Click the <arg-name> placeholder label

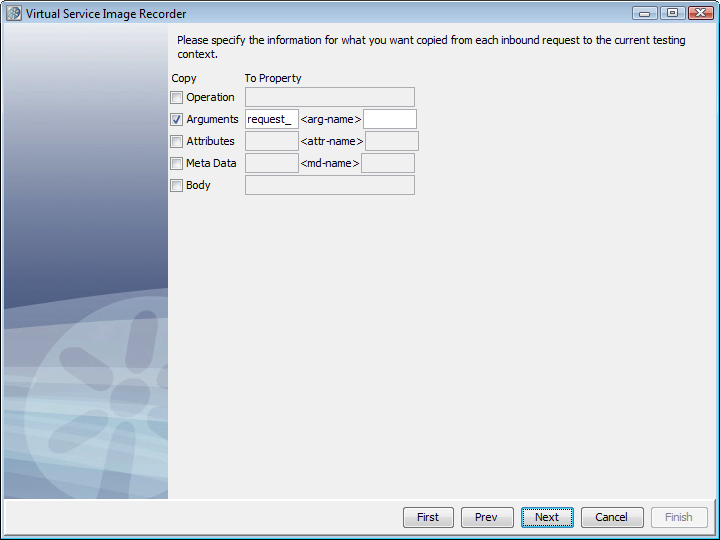[331, 119]
